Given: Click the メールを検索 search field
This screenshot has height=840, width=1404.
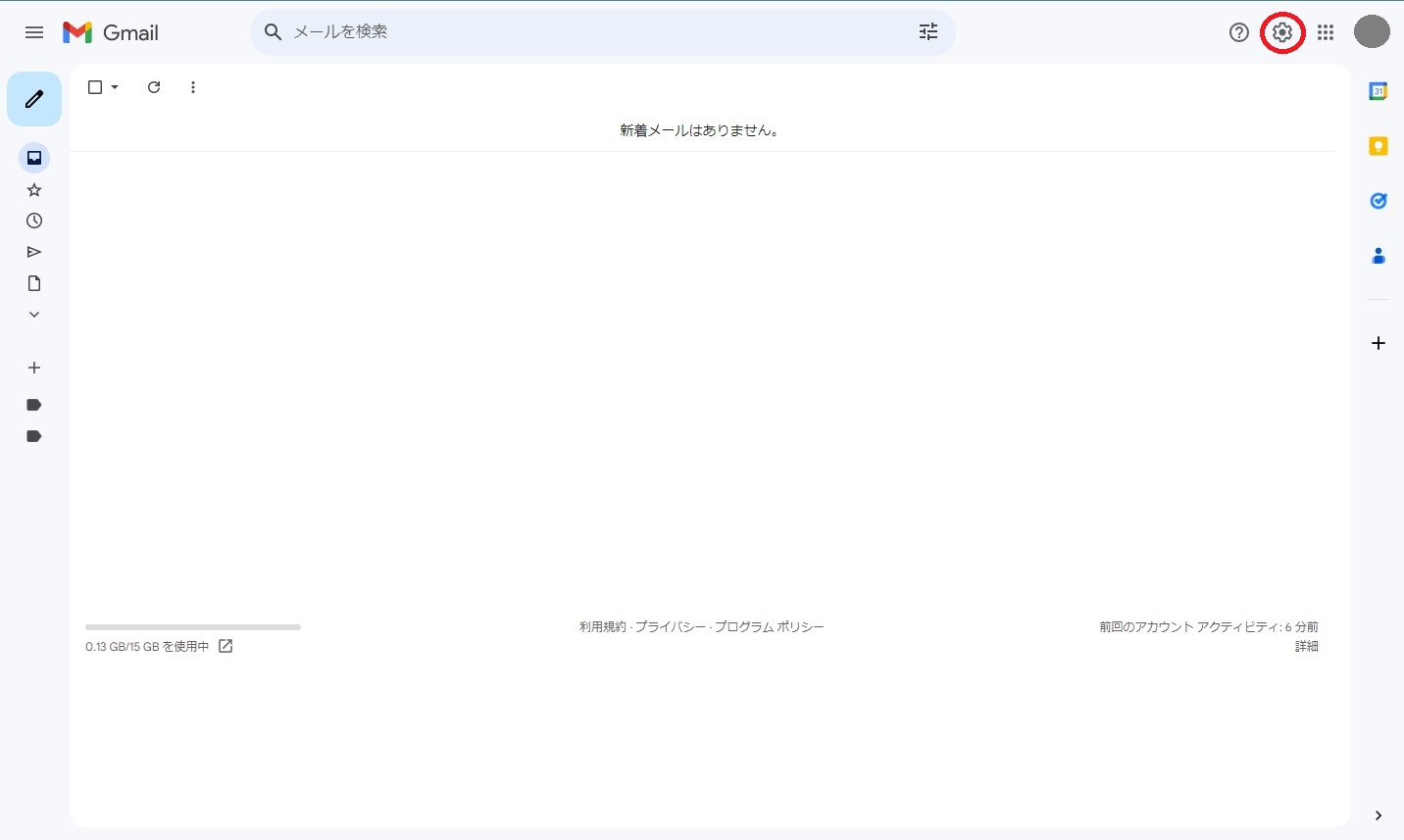Looking at the screenshot, I should pyautogui.click(x=588, y=32).
